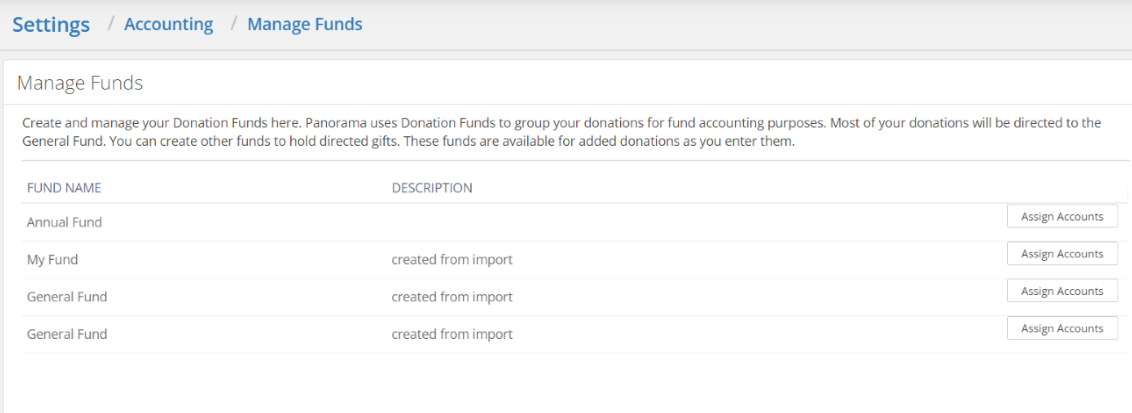Screen dimensions: 1132x413
Task: Go to the Accounting breadcrumb link
Action: pyautogui.click(x=168, y=25)
